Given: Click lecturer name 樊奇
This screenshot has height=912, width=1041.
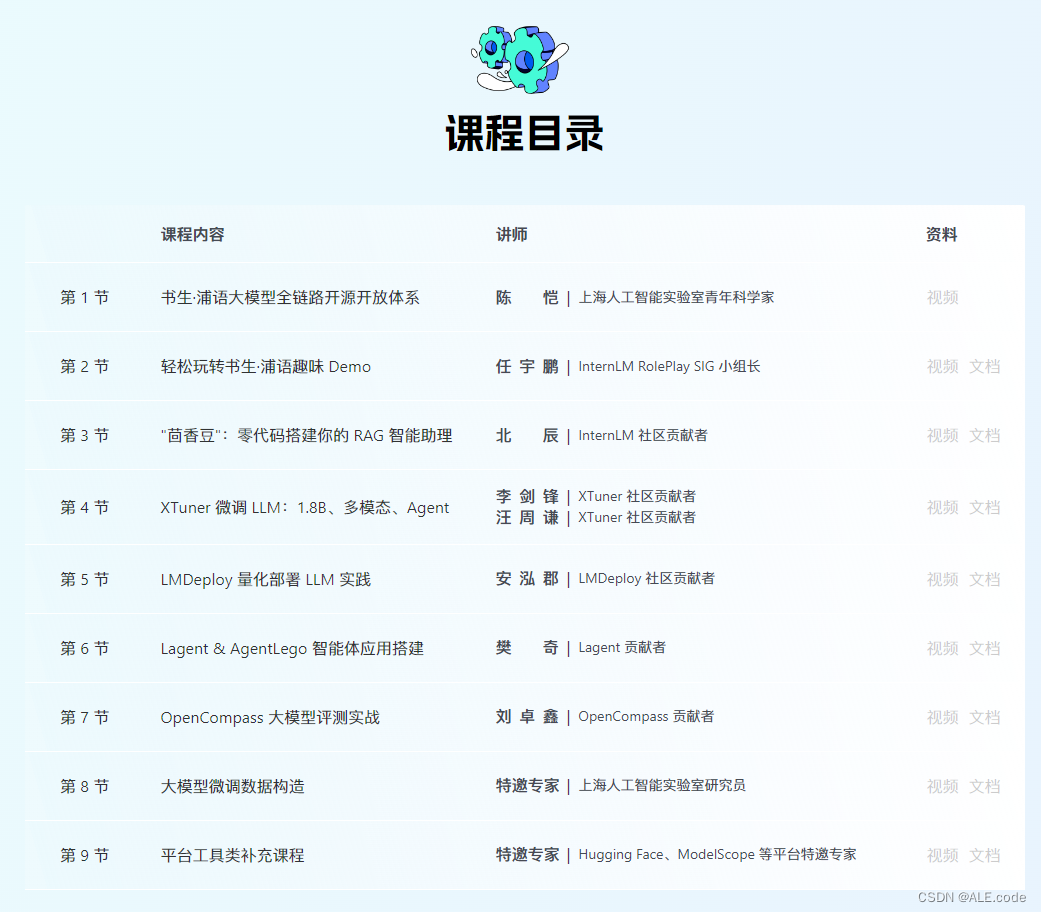Looking at the screenshot, I should click(527, 647).
